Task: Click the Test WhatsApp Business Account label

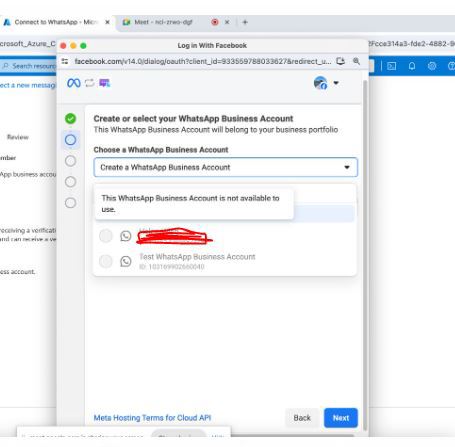Action: coord(197,257)
